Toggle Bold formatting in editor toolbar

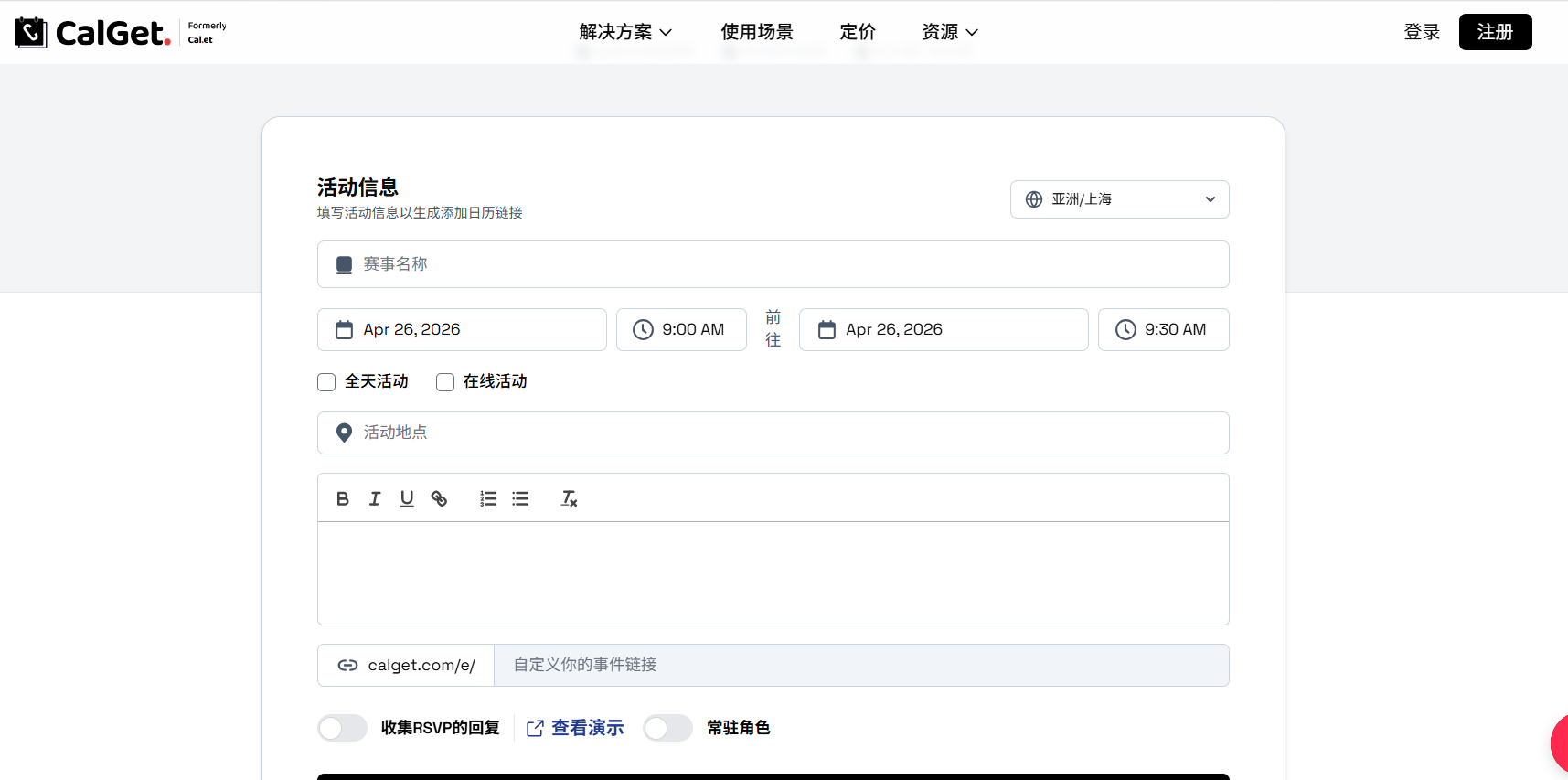pyautogui.click(x=343, y=498)
